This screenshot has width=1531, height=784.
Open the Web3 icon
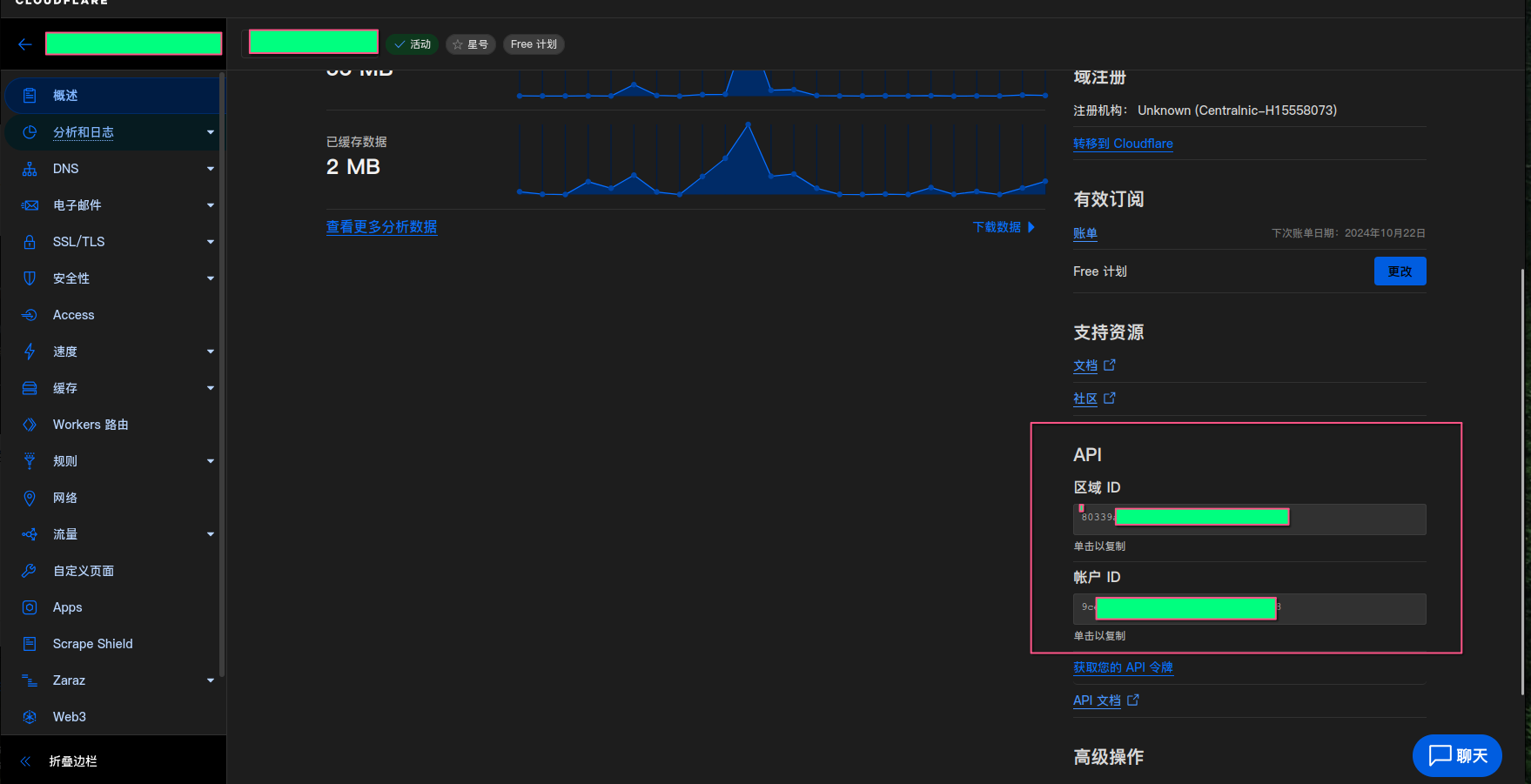(x=30, y=717)
